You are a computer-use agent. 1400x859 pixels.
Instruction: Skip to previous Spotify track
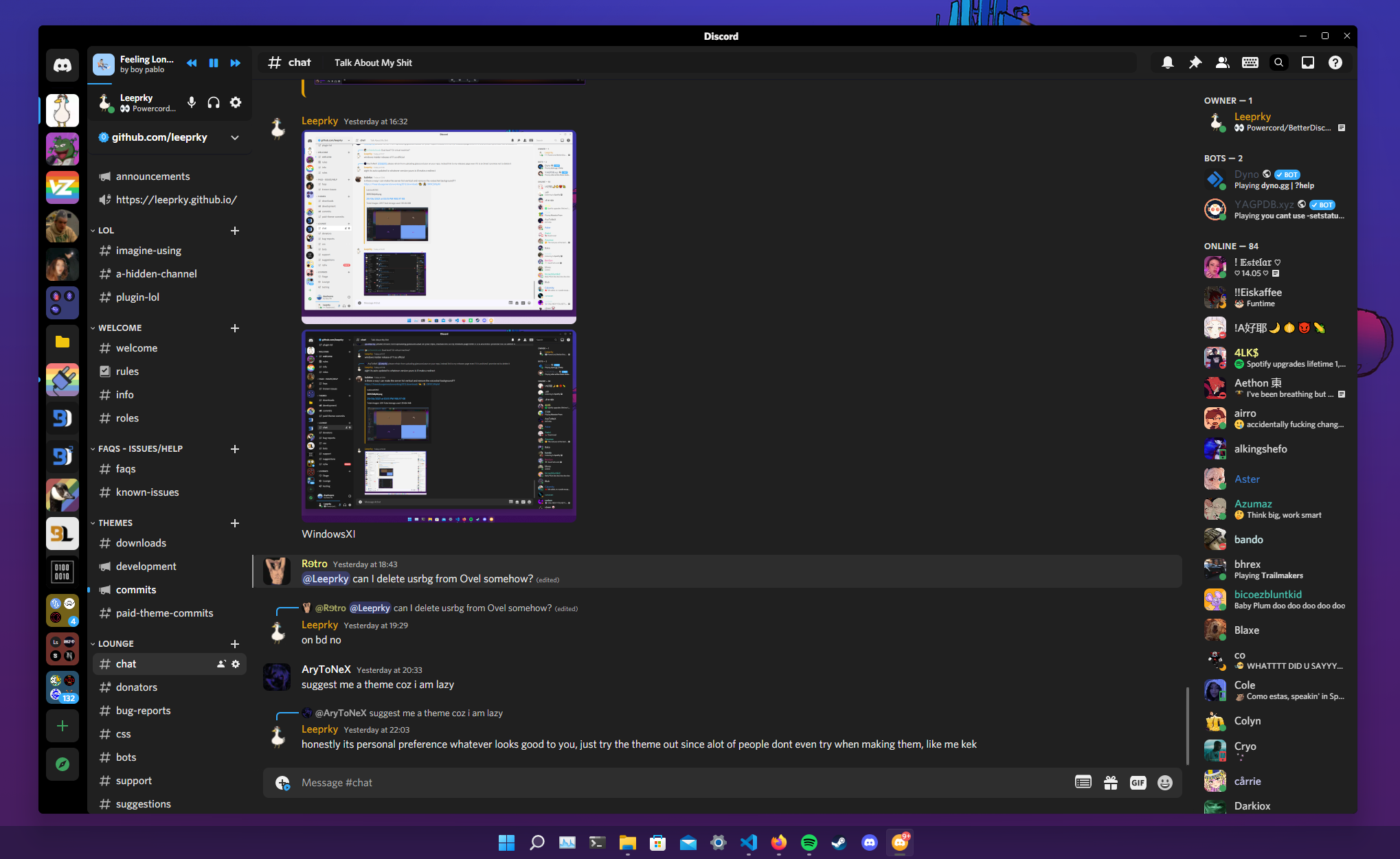pyautogui.click(x=192, y=63)
